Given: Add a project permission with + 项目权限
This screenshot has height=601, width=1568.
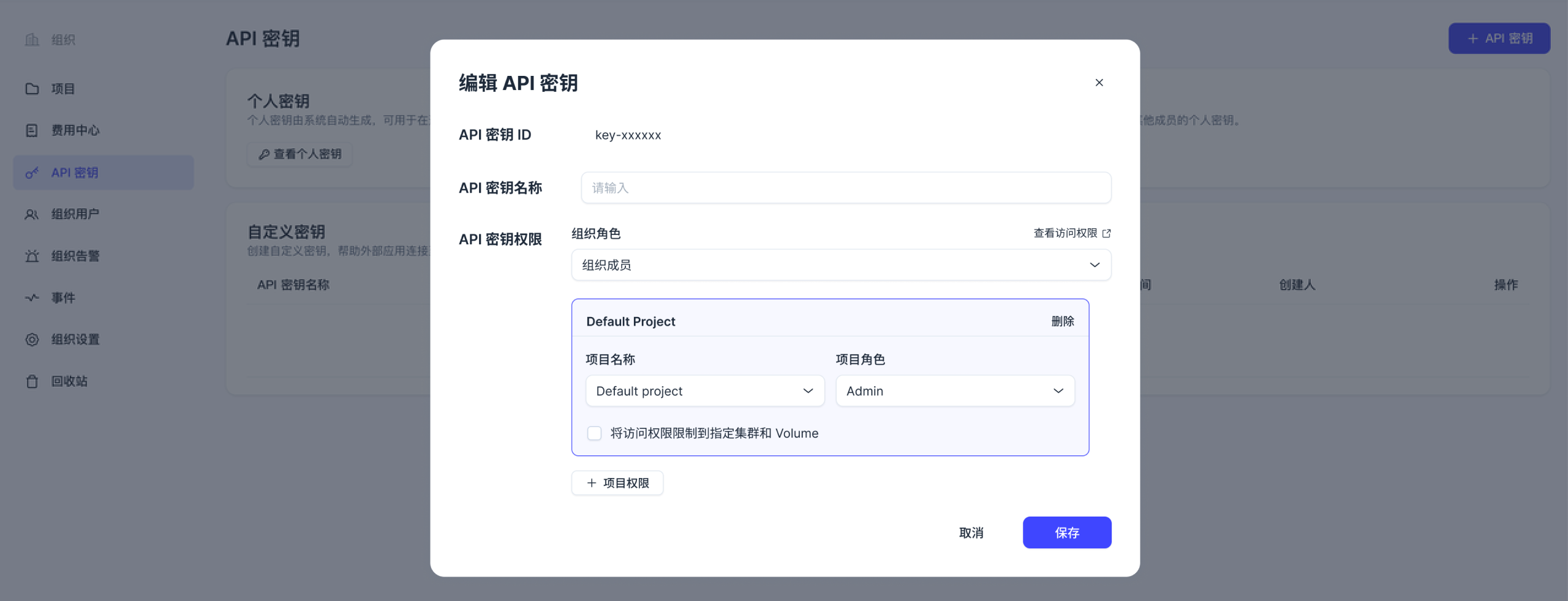Looking at the screenshot, I should click(x=617, y=483).
